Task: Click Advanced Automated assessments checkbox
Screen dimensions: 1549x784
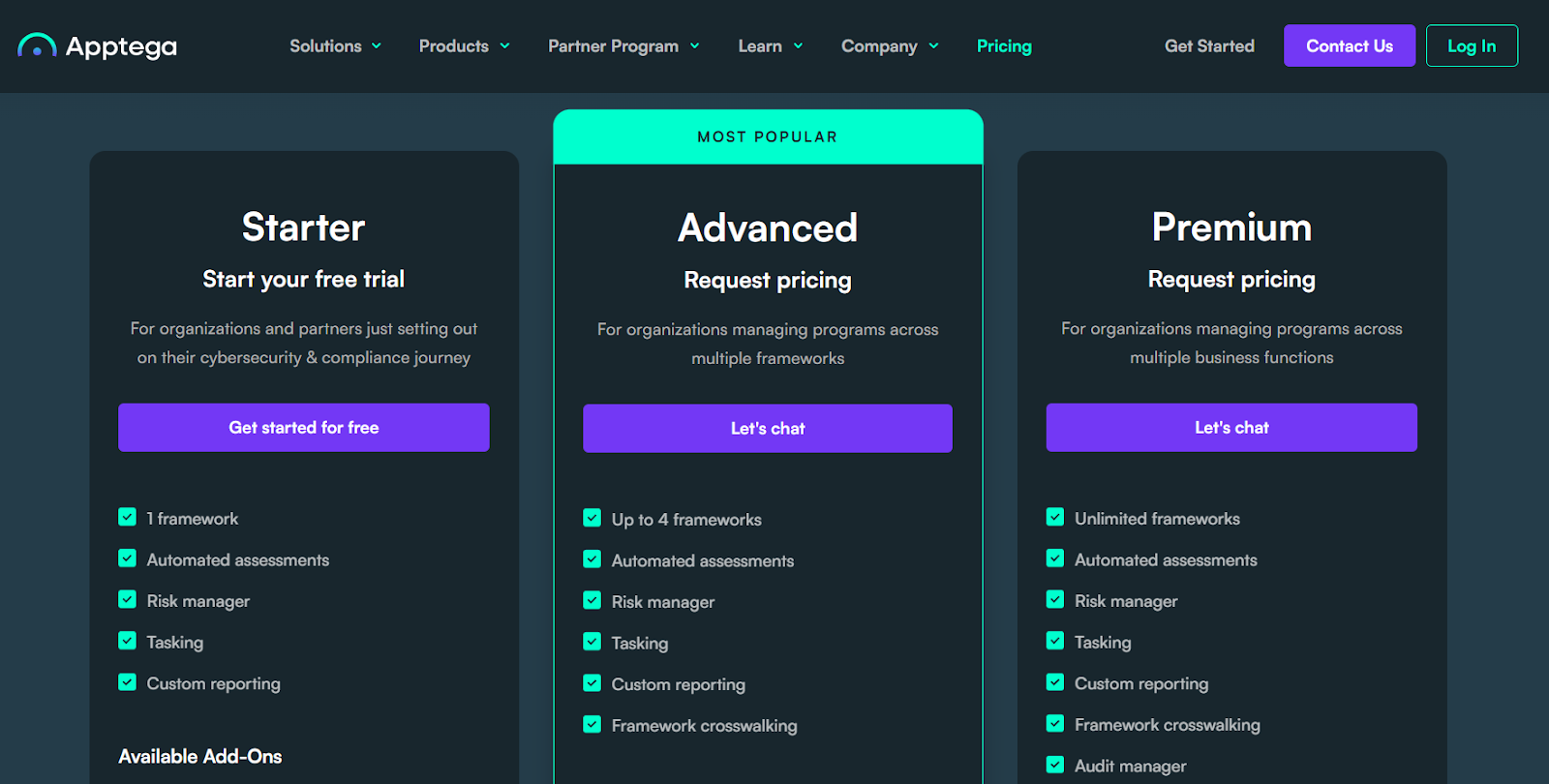Action: pyautogui.click(x=592, y=559)
